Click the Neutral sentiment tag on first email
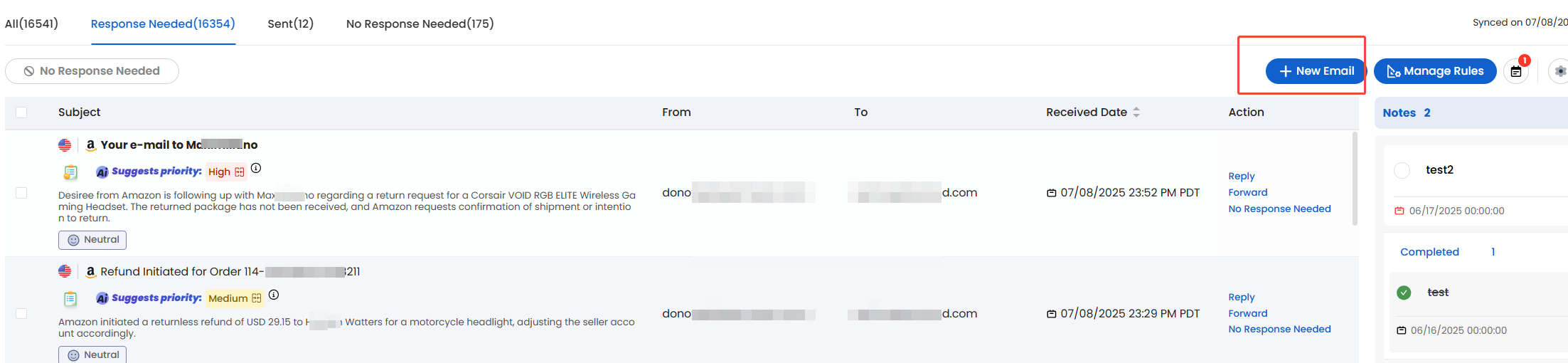 (x=92, y=240)
